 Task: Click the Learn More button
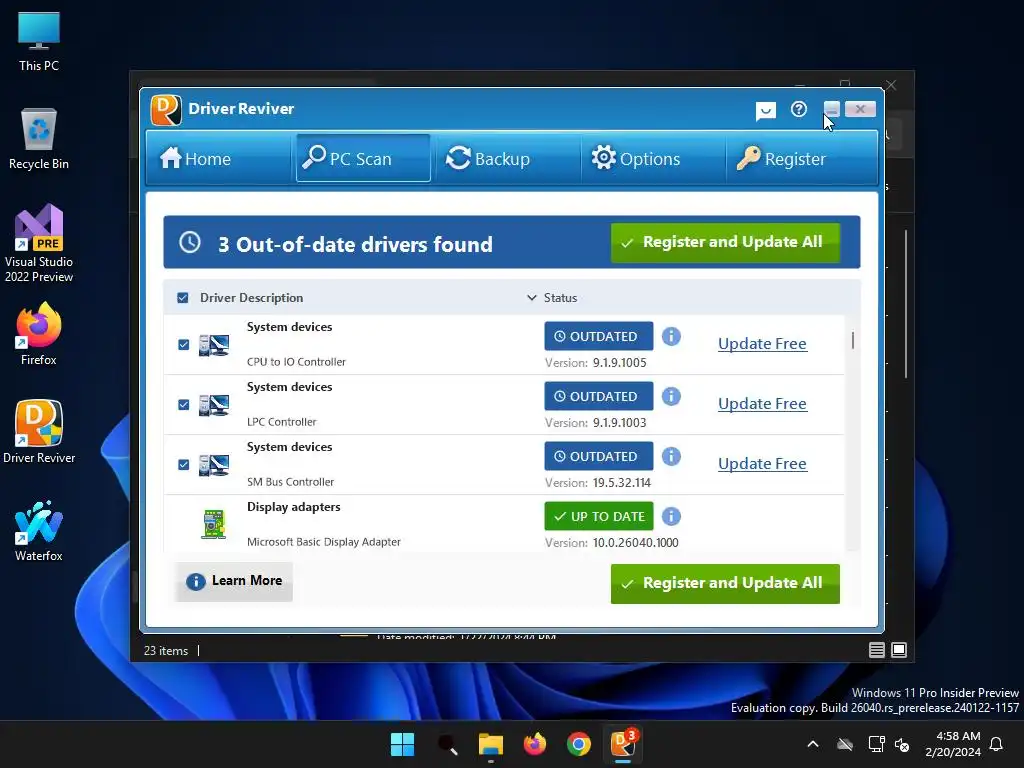click(x=234, y=581)
